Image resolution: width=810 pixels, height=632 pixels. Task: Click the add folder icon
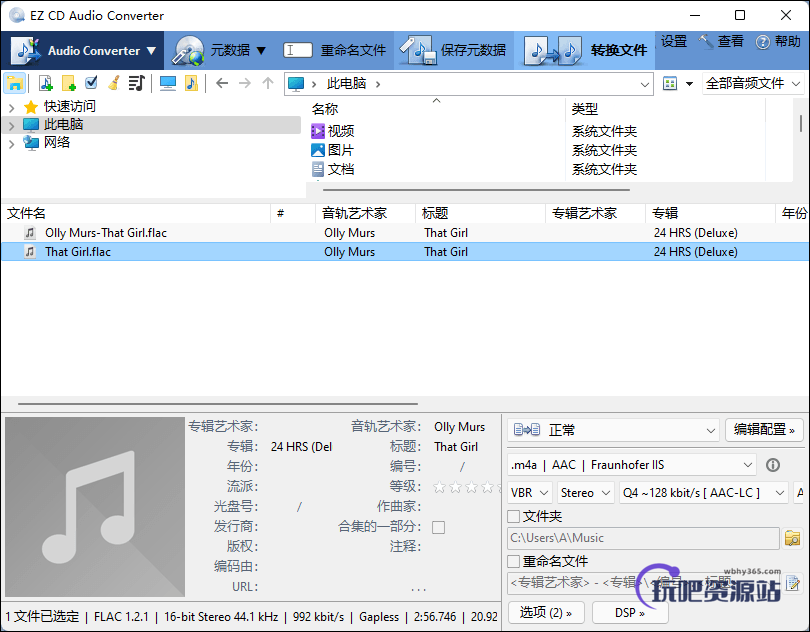[69, 83]
